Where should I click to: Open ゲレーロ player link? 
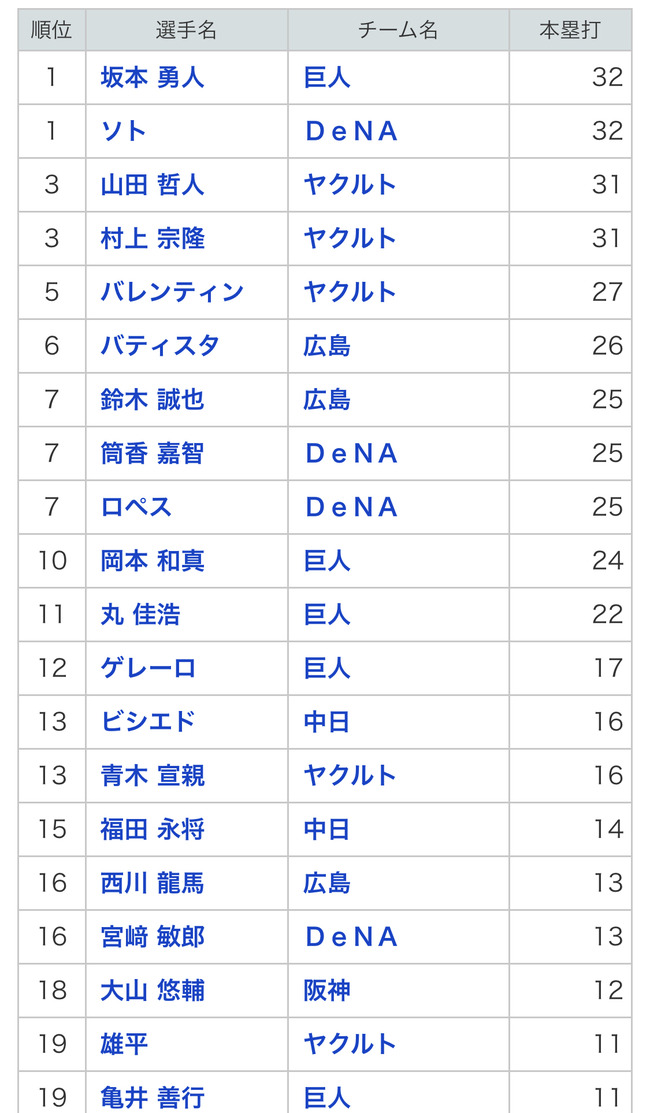click(148, 668)
